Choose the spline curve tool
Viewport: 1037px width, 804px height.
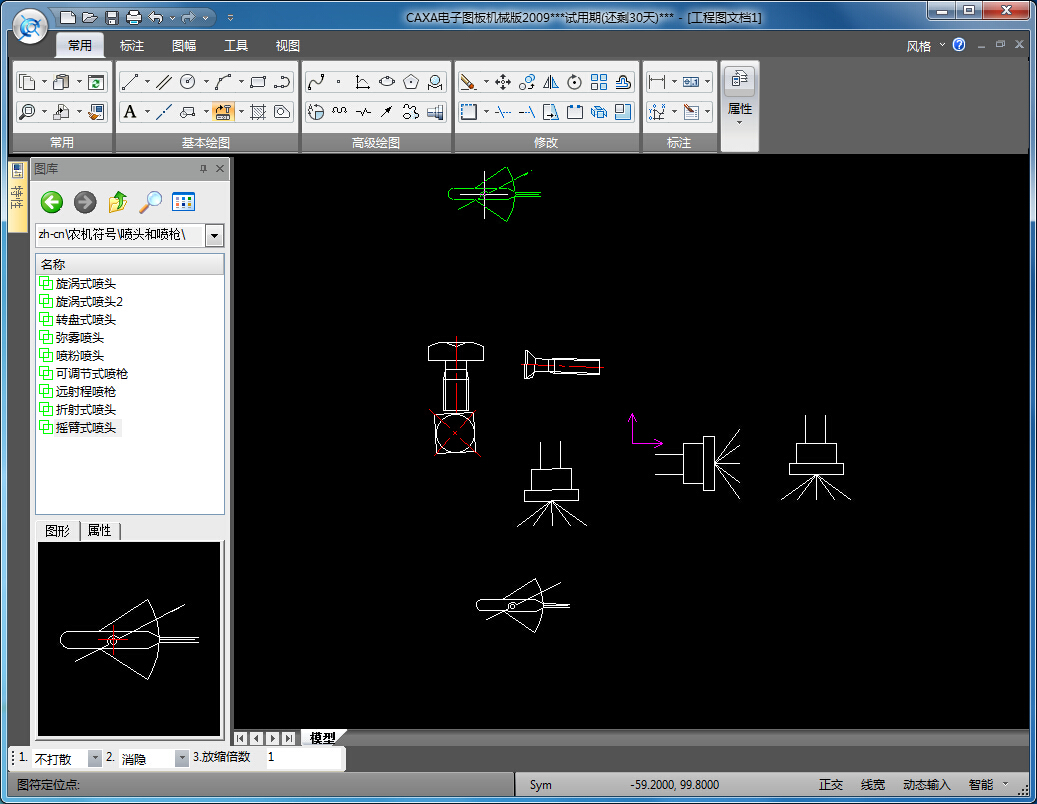point(316,82)
